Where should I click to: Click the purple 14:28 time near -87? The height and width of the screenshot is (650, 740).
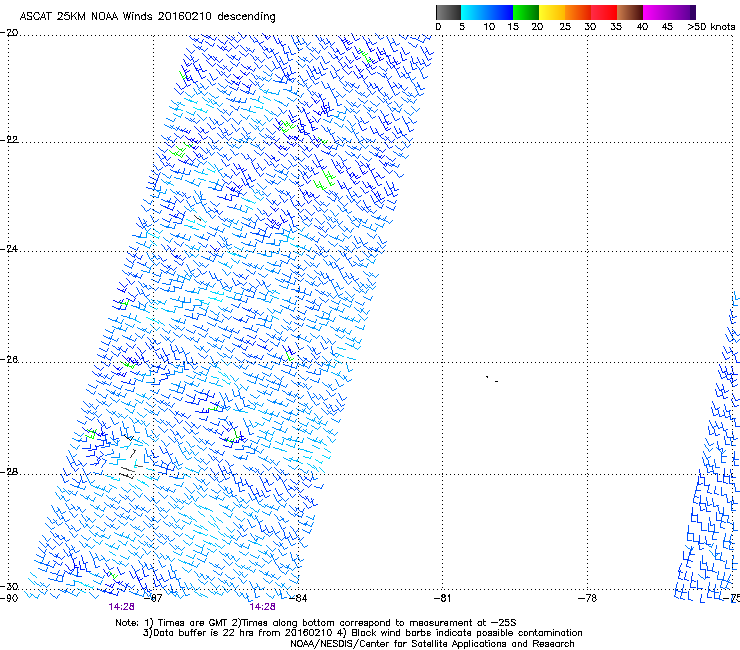click(121, 607)
